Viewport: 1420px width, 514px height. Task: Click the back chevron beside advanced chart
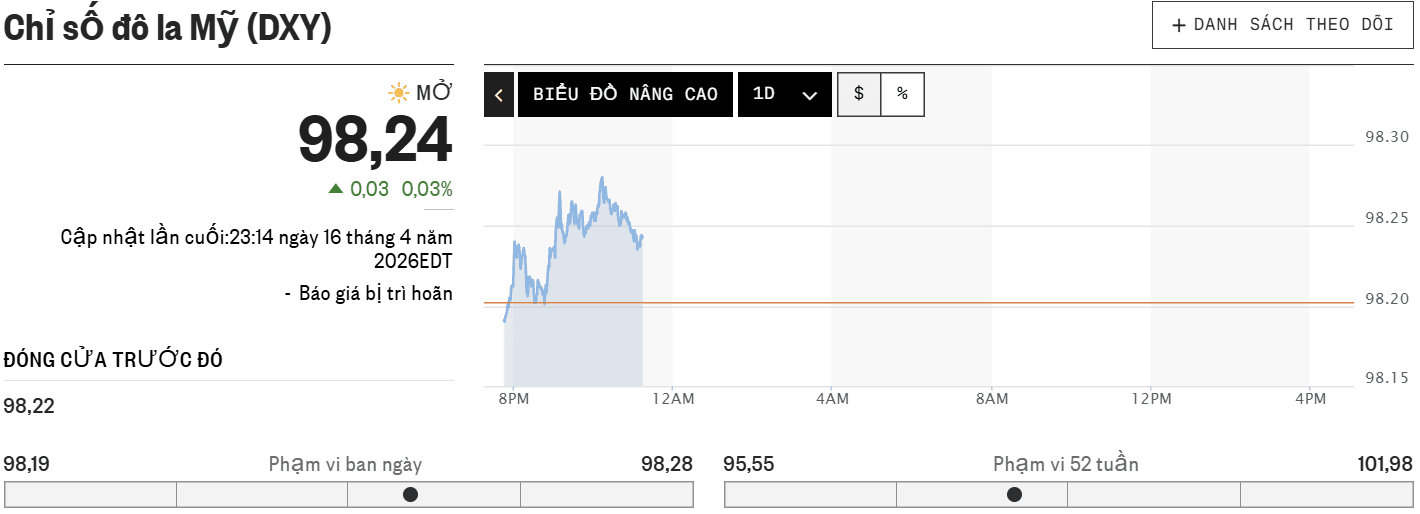(x=499, y=94)
